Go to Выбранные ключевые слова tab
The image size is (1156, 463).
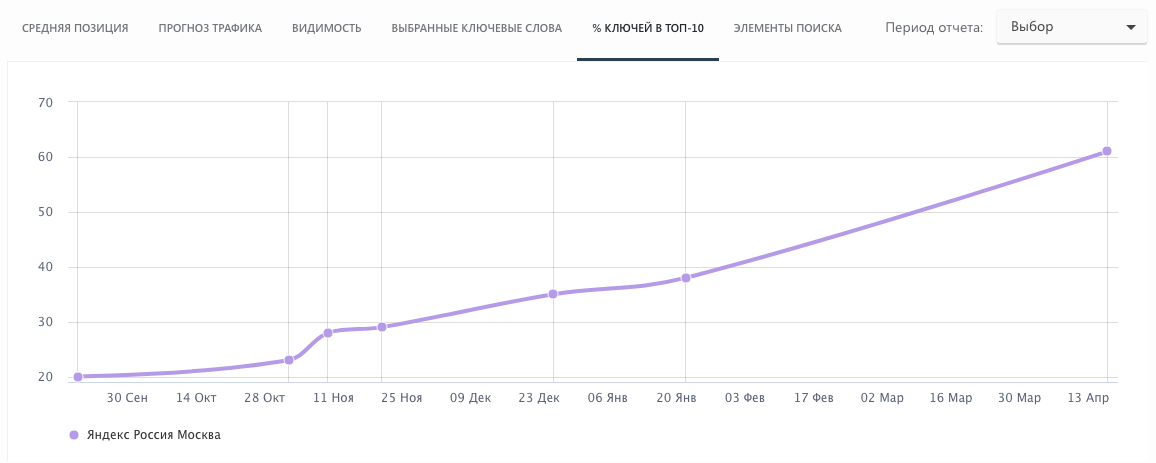click(476, 28)
